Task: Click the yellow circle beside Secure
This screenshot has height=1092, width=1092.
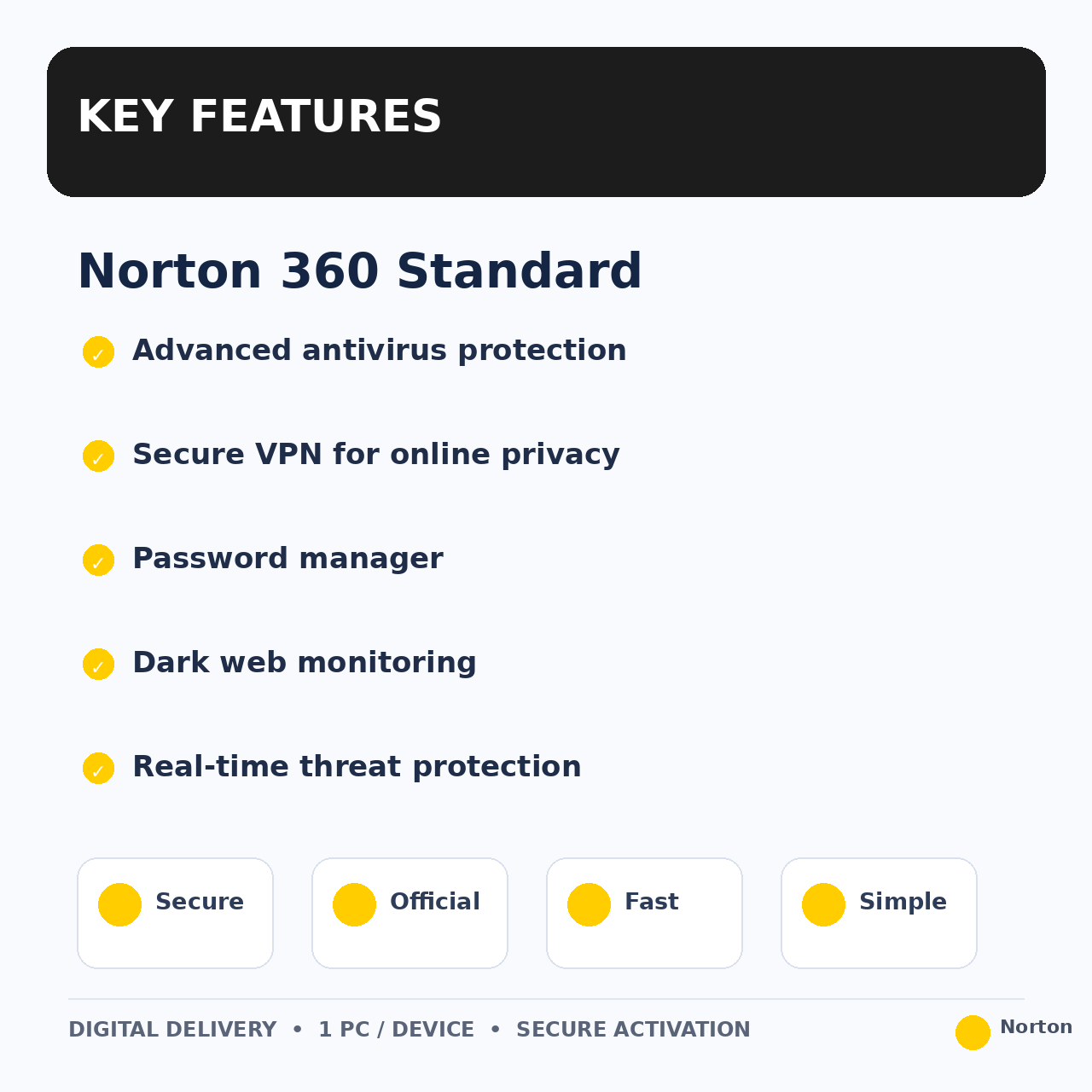Action: 119,904
